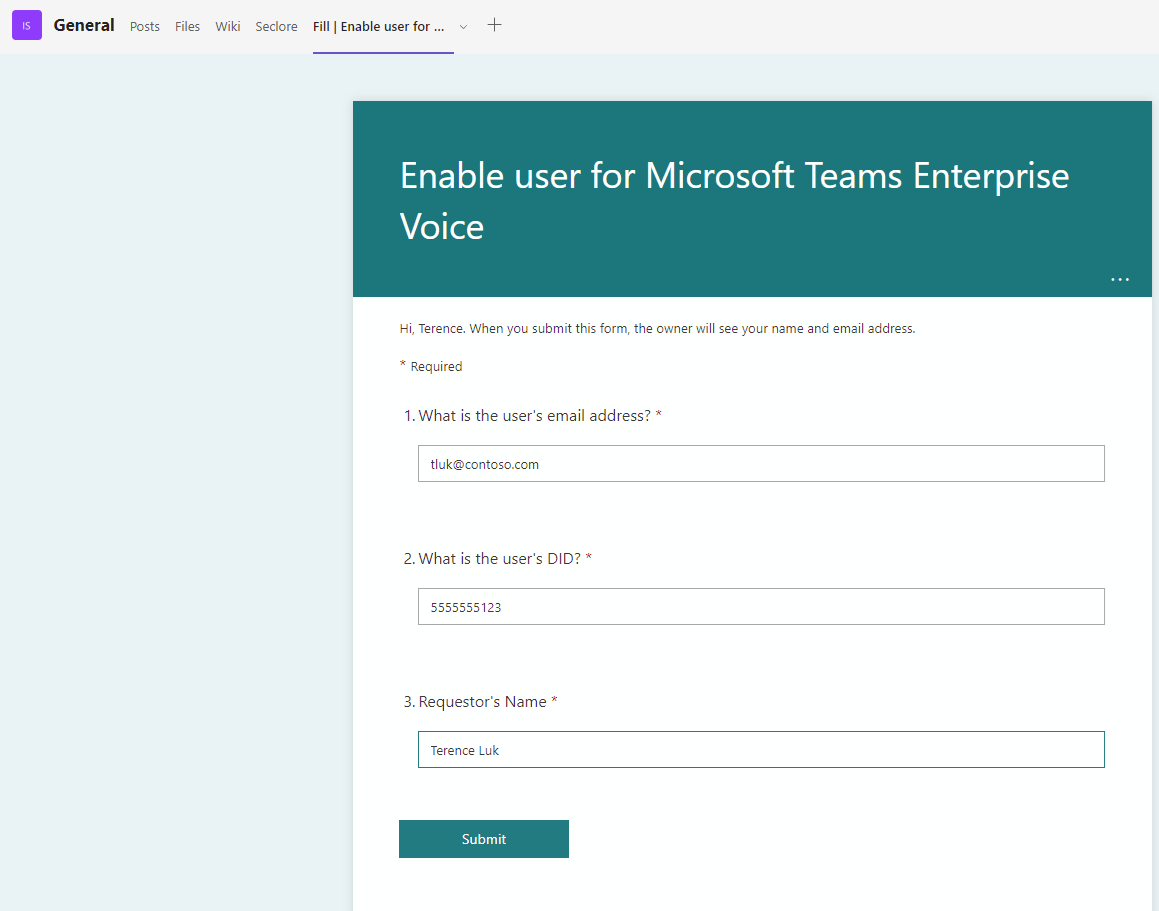Screen dimensions: 1159x911
Task: Click the "What is the user's DID?" label
Action: pyautogui.click(x=499, y=559)
